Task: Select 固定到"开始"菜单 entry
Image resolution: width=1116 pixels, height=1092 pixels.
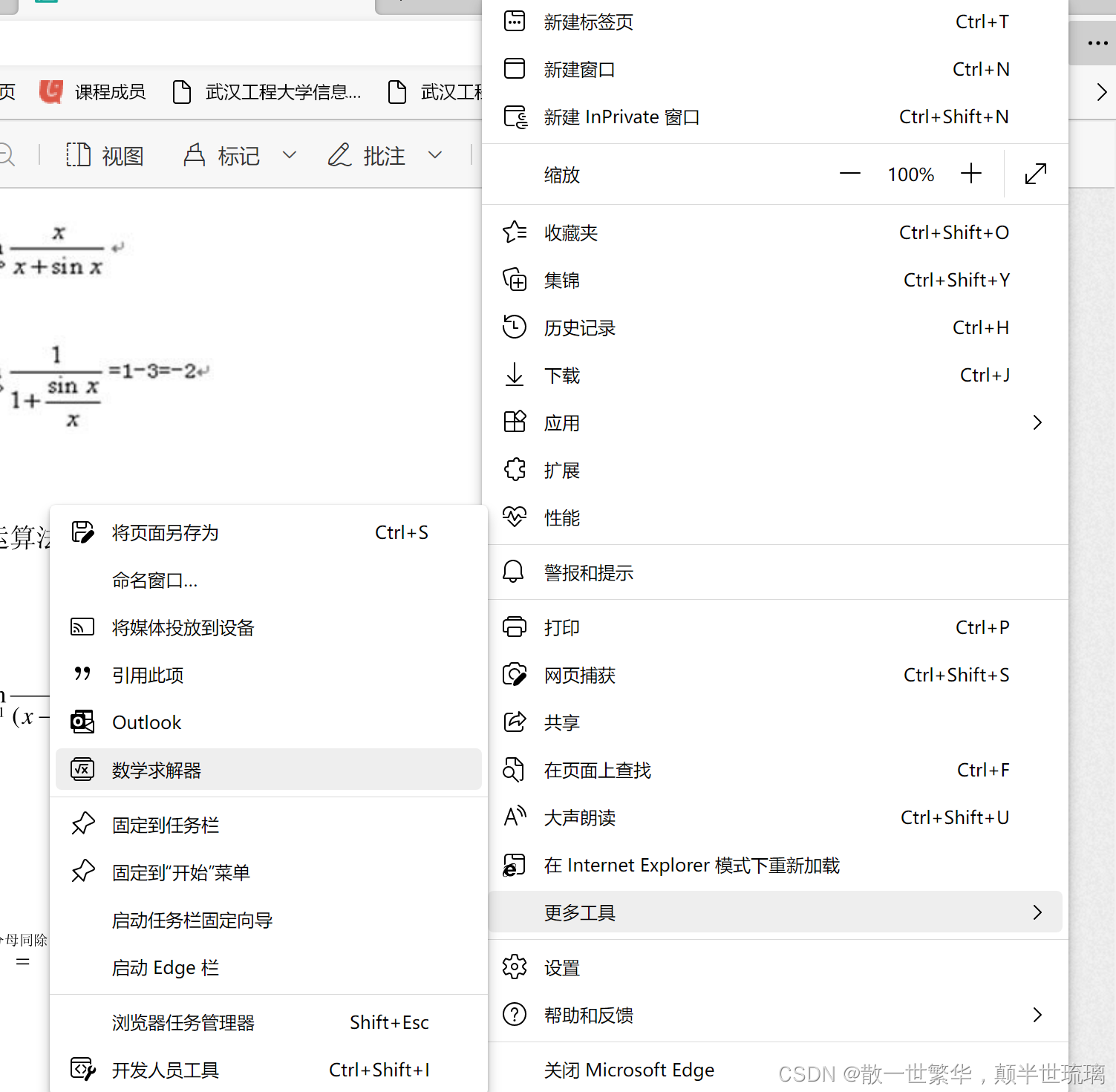Action: [269, 872]
